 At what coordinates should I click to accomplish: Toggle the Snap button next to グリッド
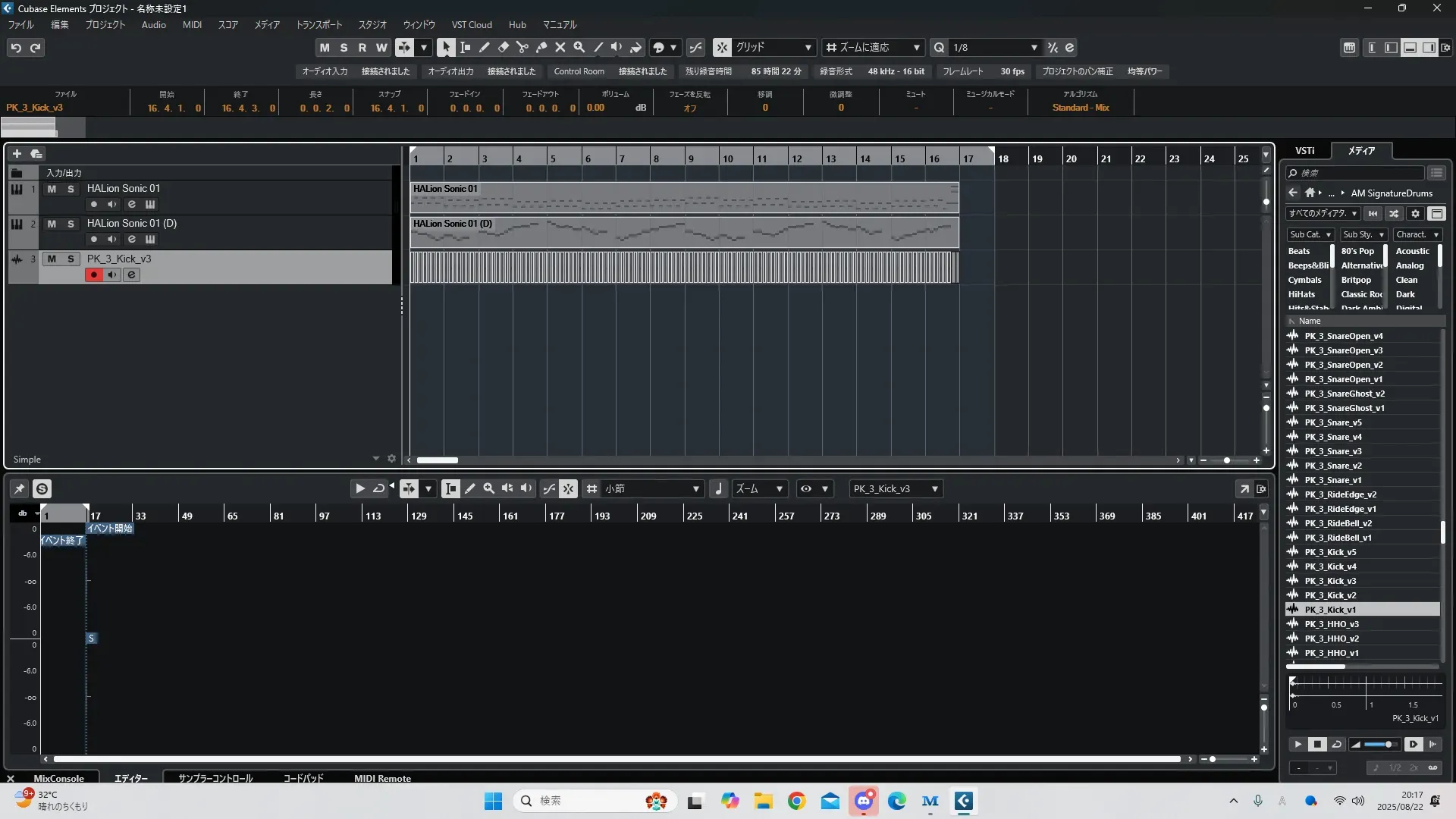tap(722, 47)
